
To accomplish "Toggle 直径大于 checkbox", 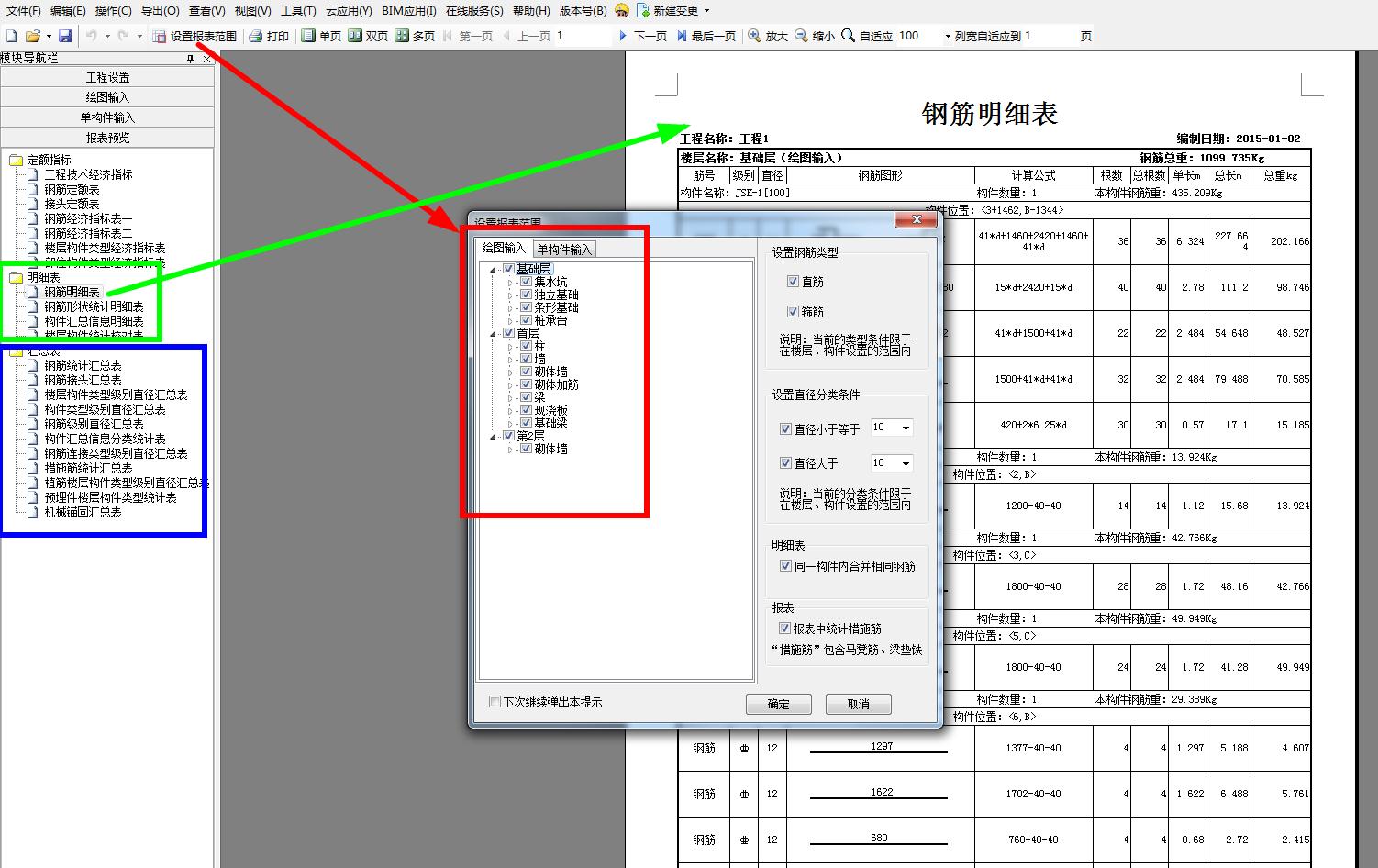I will [x=785, y=463].
